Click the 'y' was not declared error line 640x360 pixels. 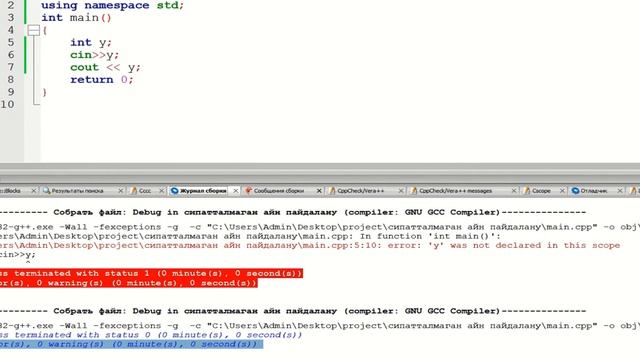tap(310, 245)
